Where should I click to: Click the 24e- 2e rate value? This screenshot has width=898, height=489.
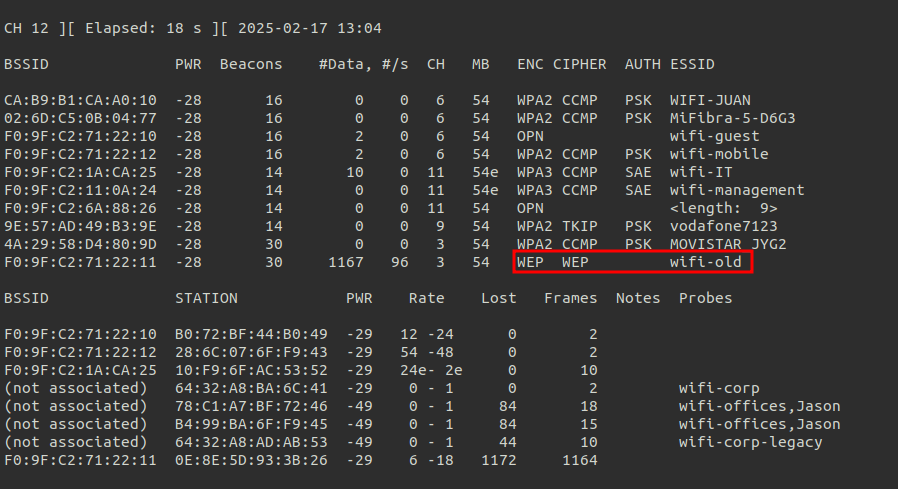(x=431, y=370)
